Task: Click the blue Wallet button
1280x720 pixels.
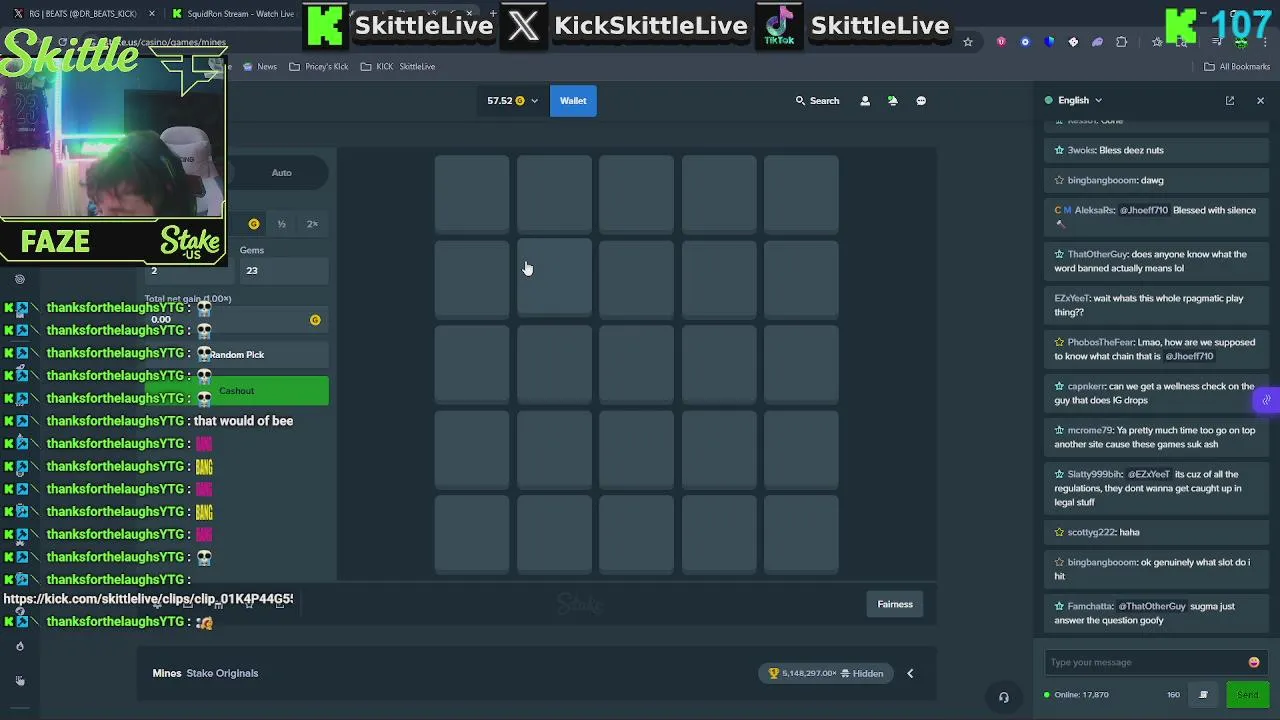Action: [x=573, y=101]
